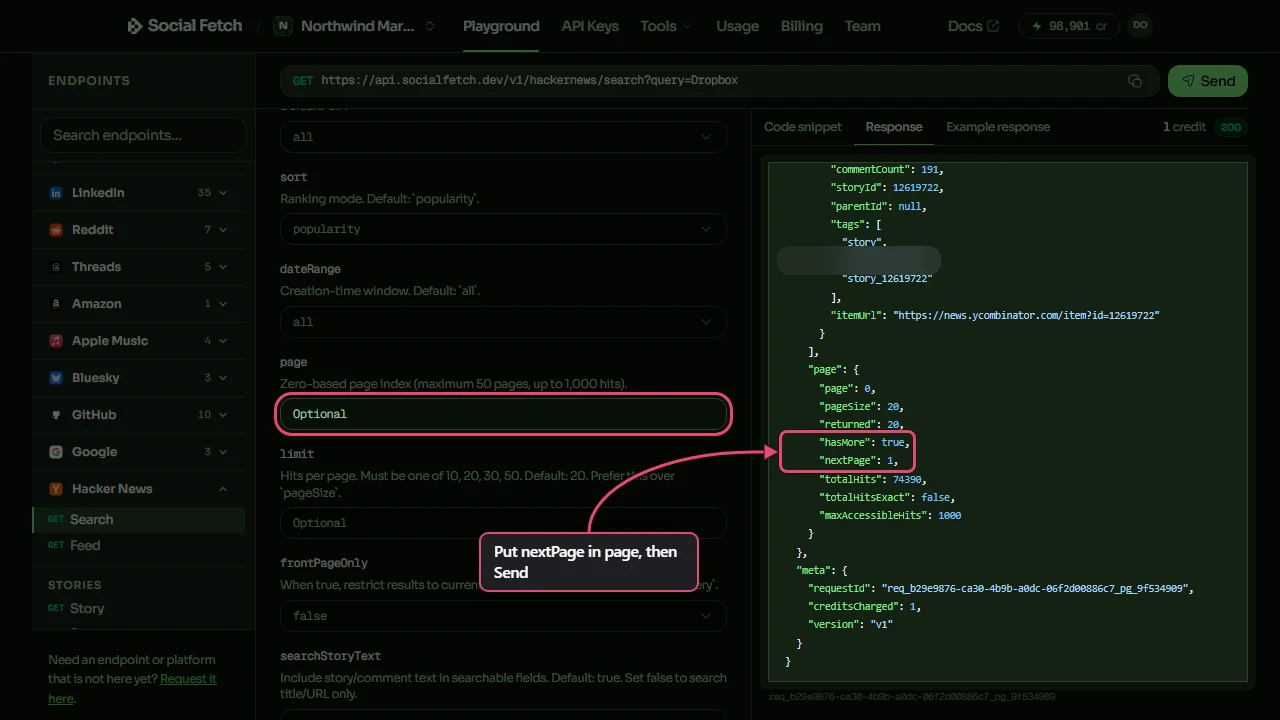
Task: Click the GitHub platform icon
Action: (x=56, y=415)
